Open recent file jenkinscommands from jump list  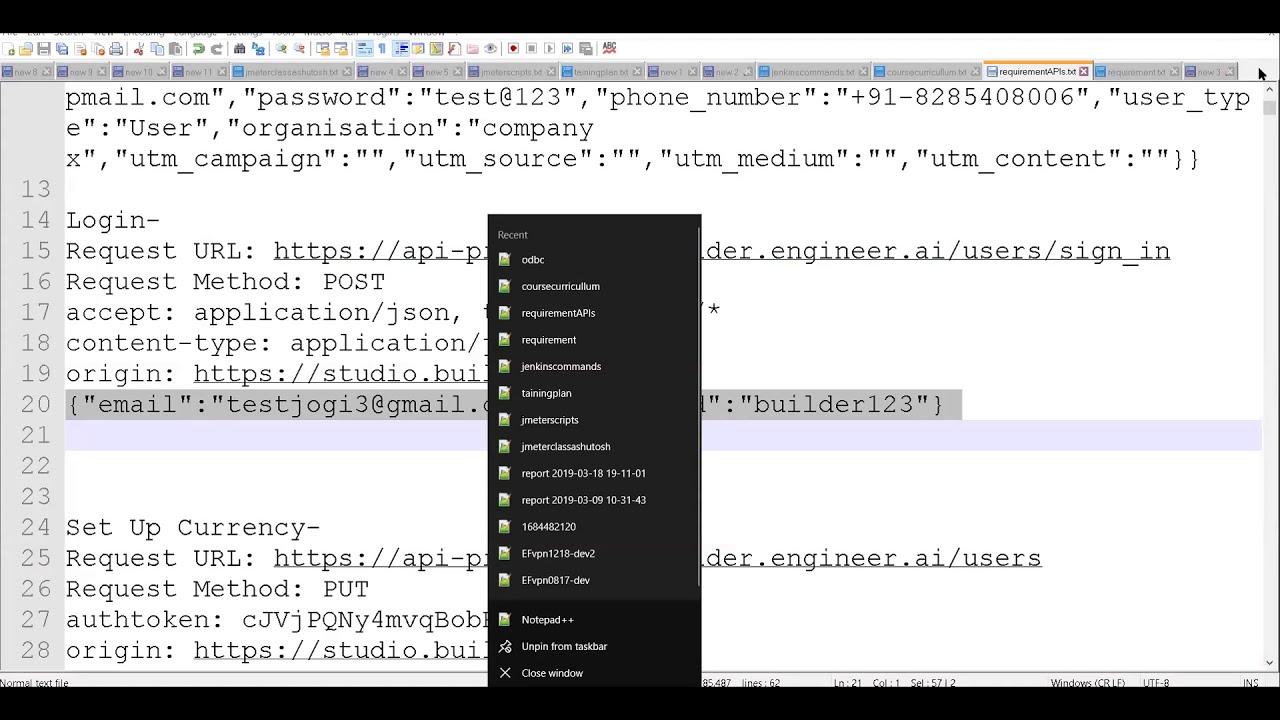pyautogui.click(x=594, y=366)
